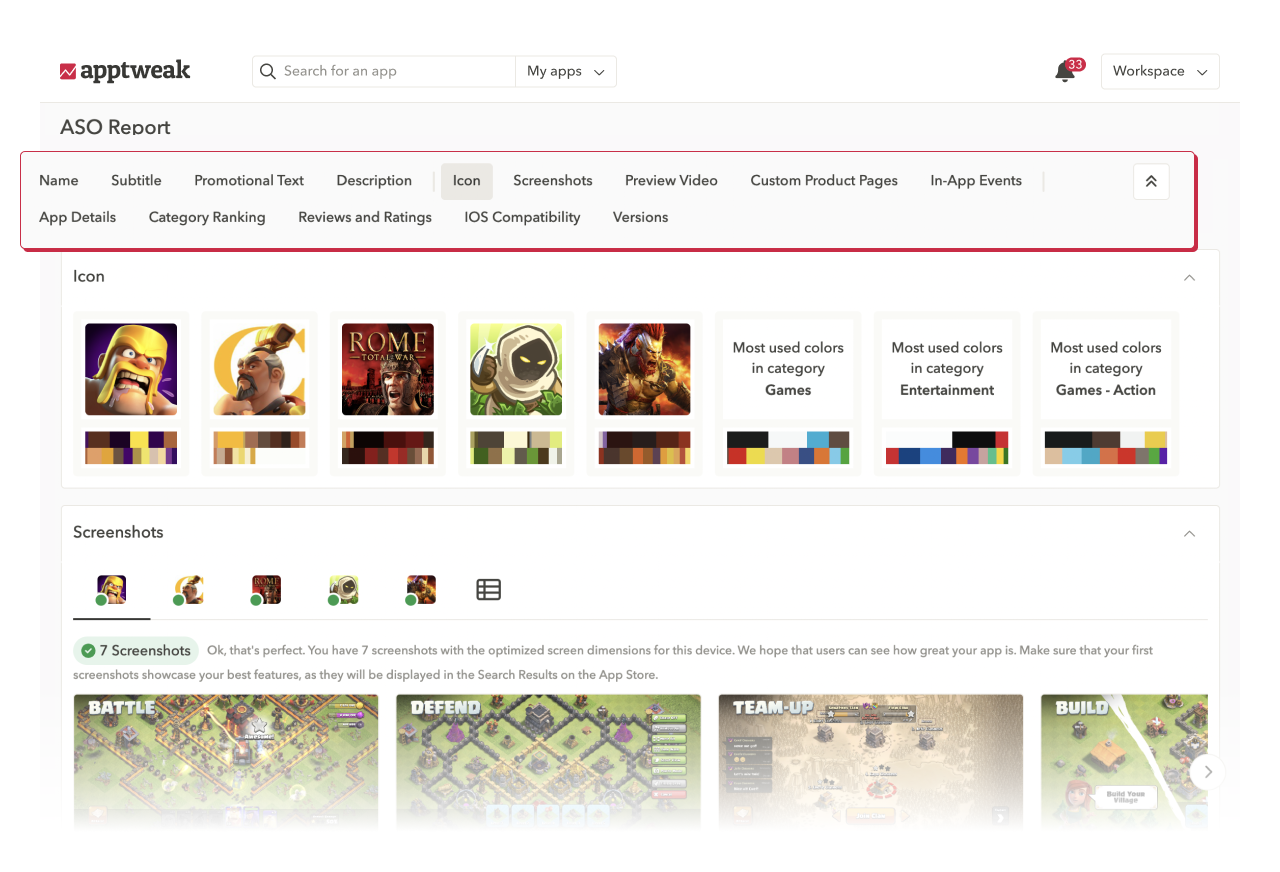Viewport: 1280px width, 872px height.
Task: Open the Versions section
Action: (x=640, y=217)
